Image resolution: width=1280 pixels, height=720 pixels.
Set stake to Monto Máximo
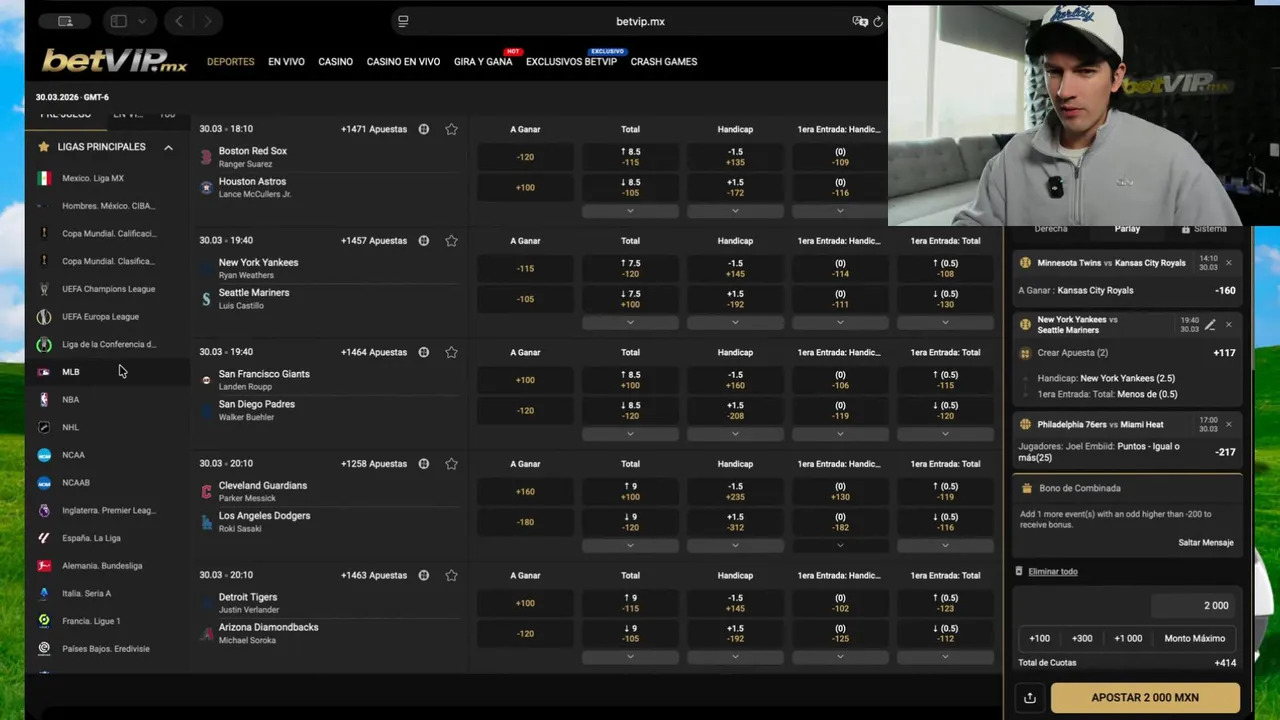click(1194, 638)
